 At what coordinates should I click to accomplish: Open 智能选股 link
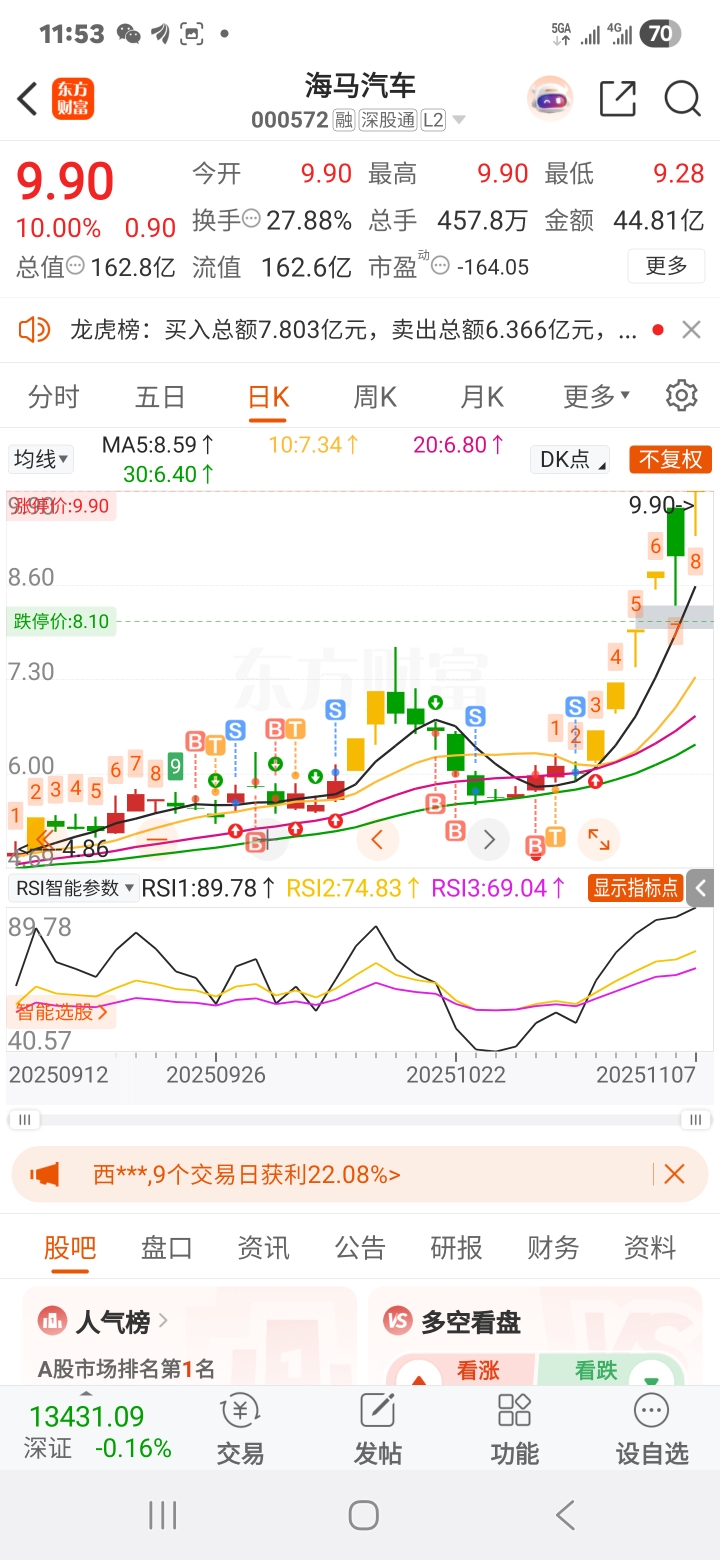61,1012
